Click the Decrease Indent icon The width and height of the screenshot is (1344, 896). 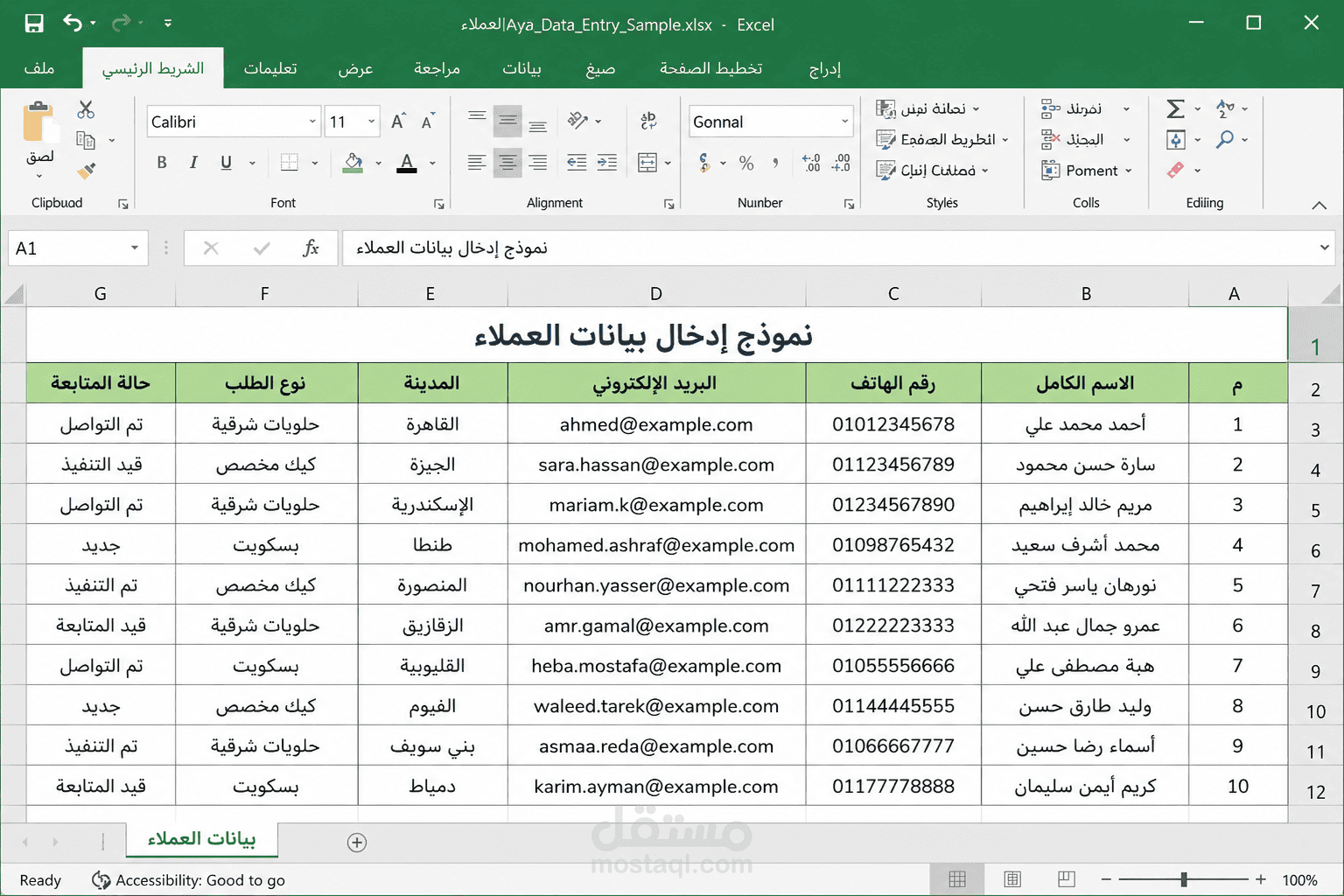577,163
